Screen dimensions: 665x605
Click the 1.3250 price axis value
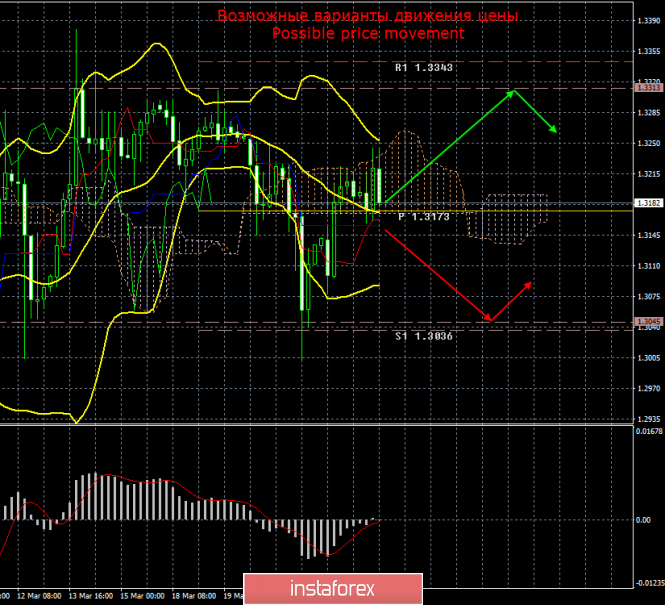click(649, 143)
